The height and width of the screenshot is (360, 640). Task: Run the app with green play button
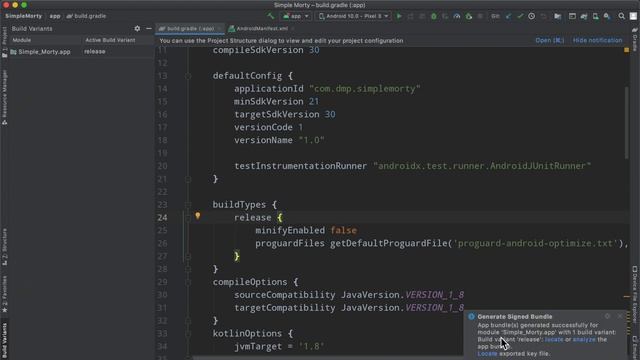click(x=399, y=16)
